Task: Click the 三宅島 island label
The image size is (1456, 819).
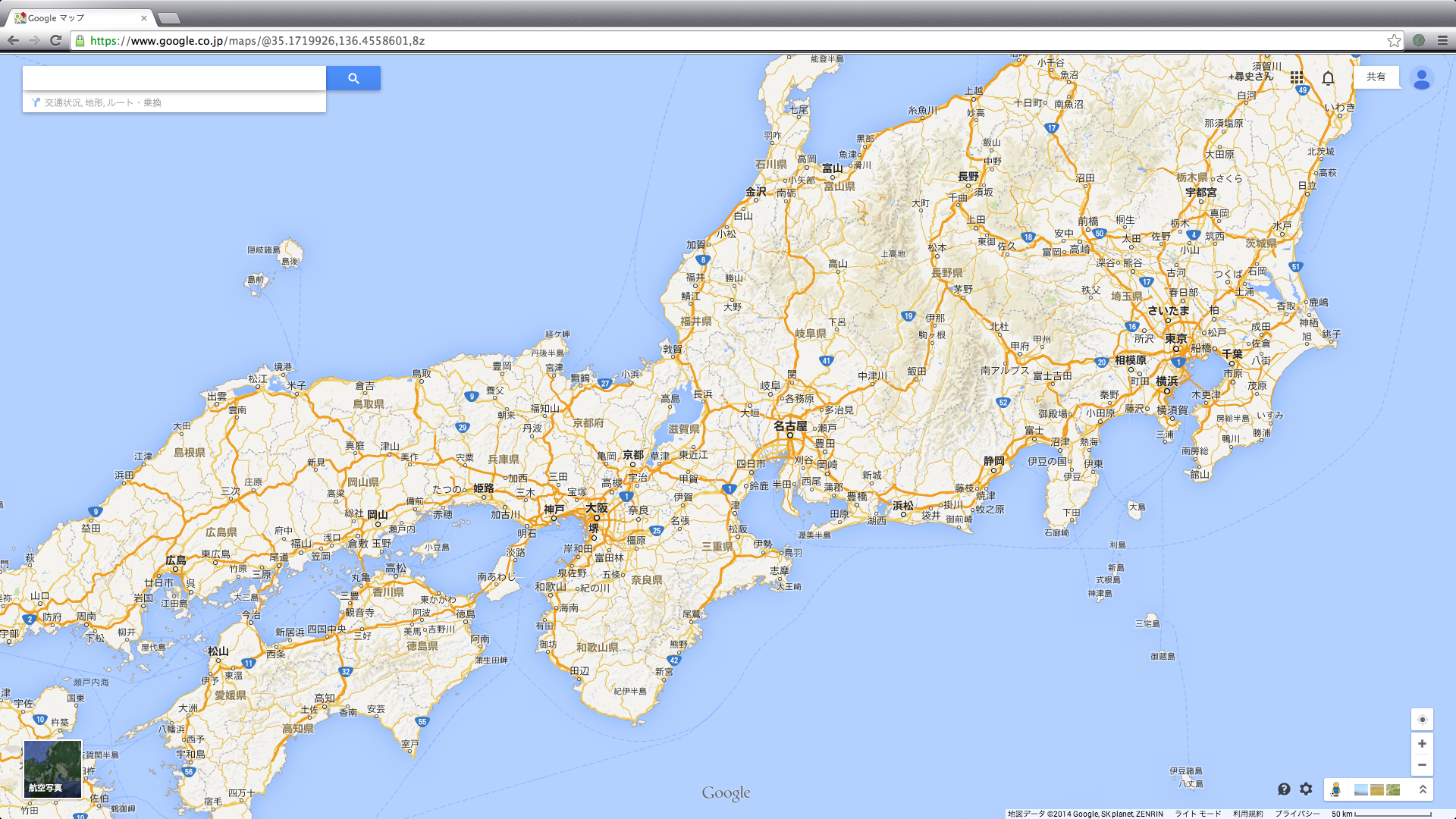Action: pyautogui.click(x=1147, y=623)
